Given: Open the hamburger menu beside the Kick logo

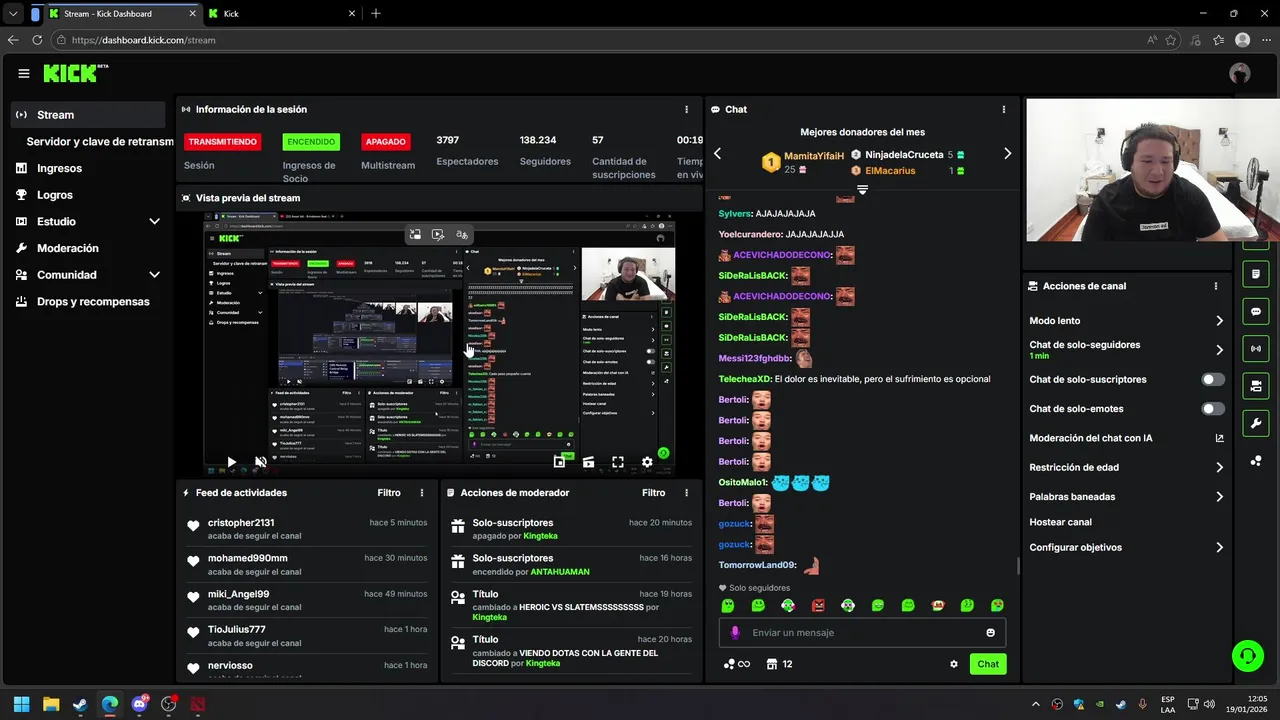Looking at the screenshot, I should [24, 73].
